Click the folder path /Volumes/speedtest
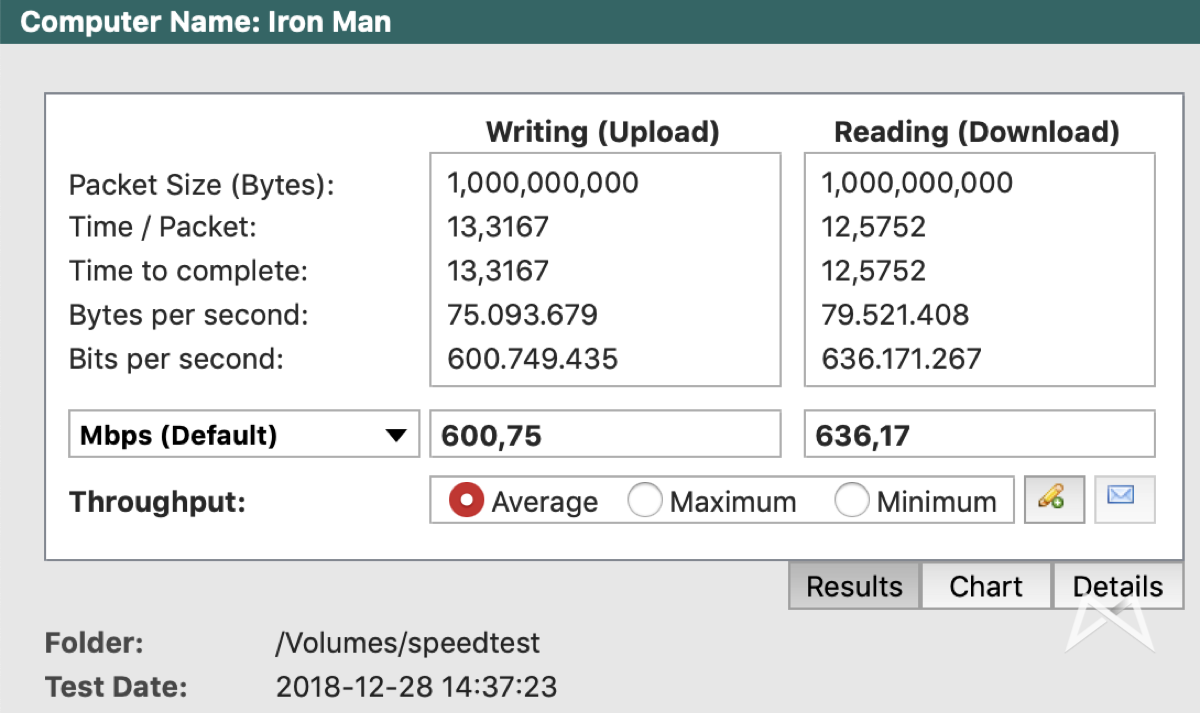Viewport: 1200px width, 713px height. 407,643
